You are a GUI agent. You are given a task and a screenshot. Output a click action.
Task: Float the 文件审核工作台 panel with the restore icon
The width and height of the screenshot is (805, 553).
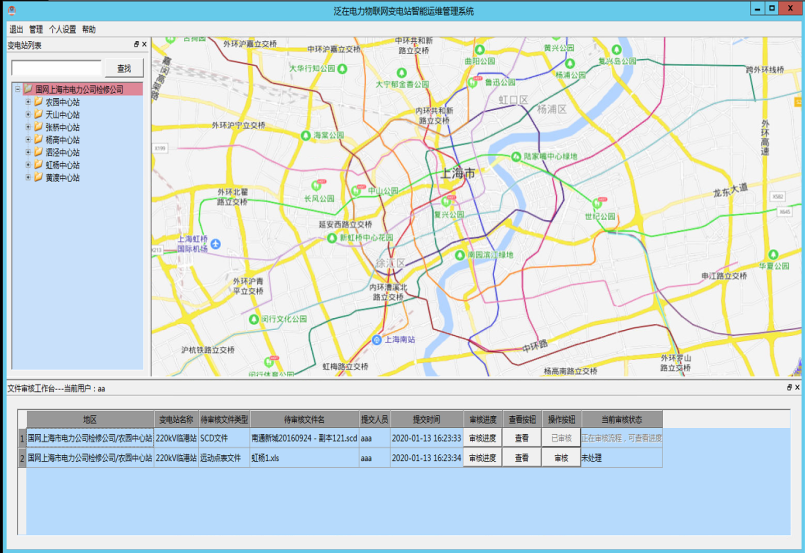(789, 388)
